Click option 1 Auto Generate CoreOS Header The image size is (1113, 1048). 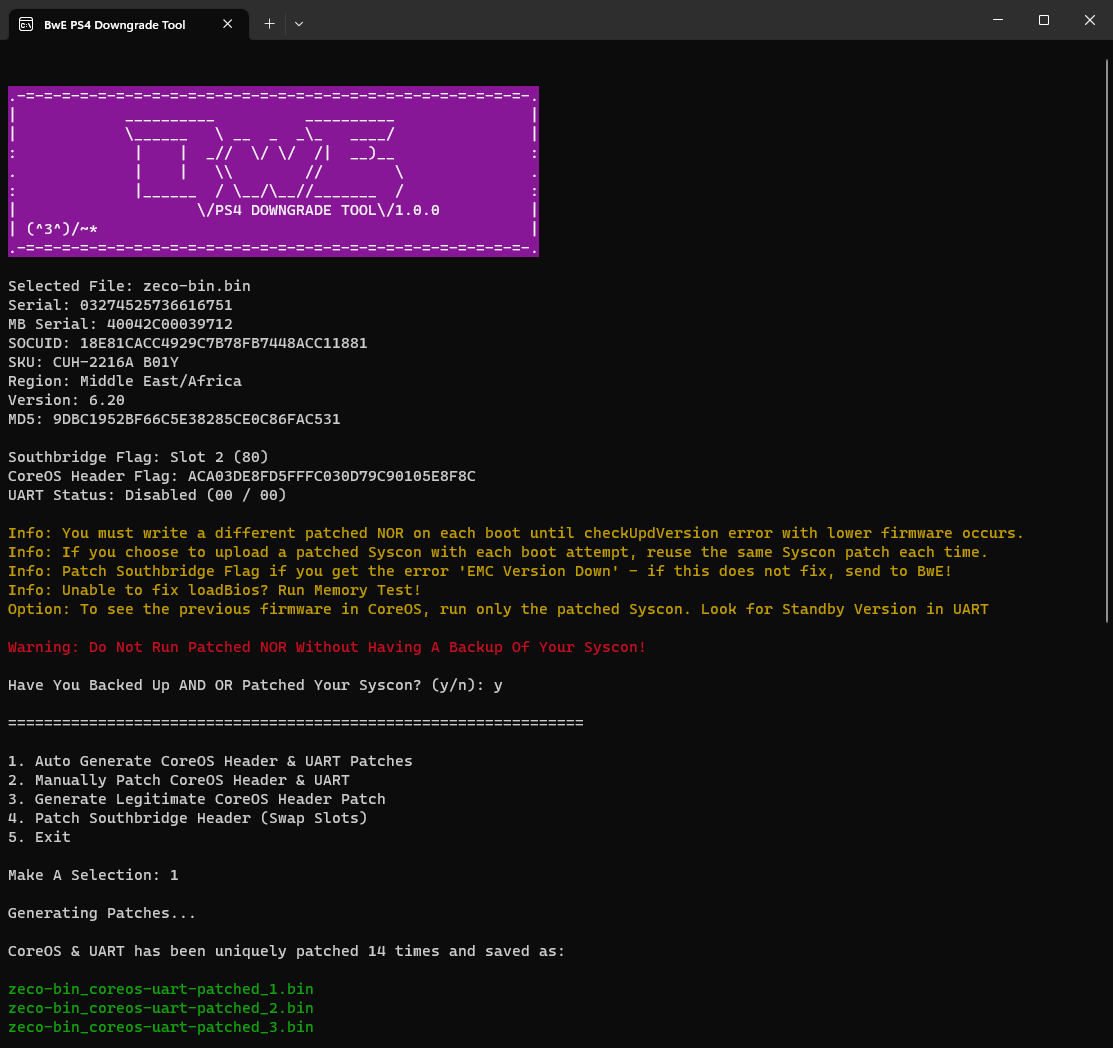(210, 761)
